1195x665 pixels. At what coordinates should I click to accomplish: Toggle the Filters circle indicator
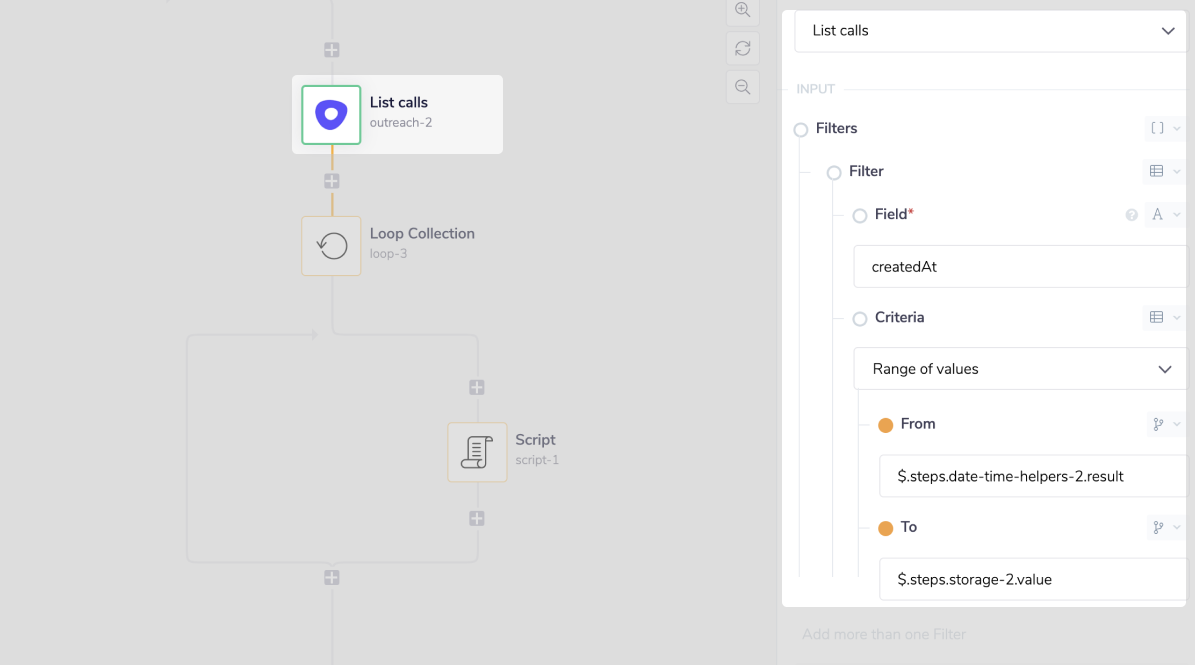(x=801, y=130)
